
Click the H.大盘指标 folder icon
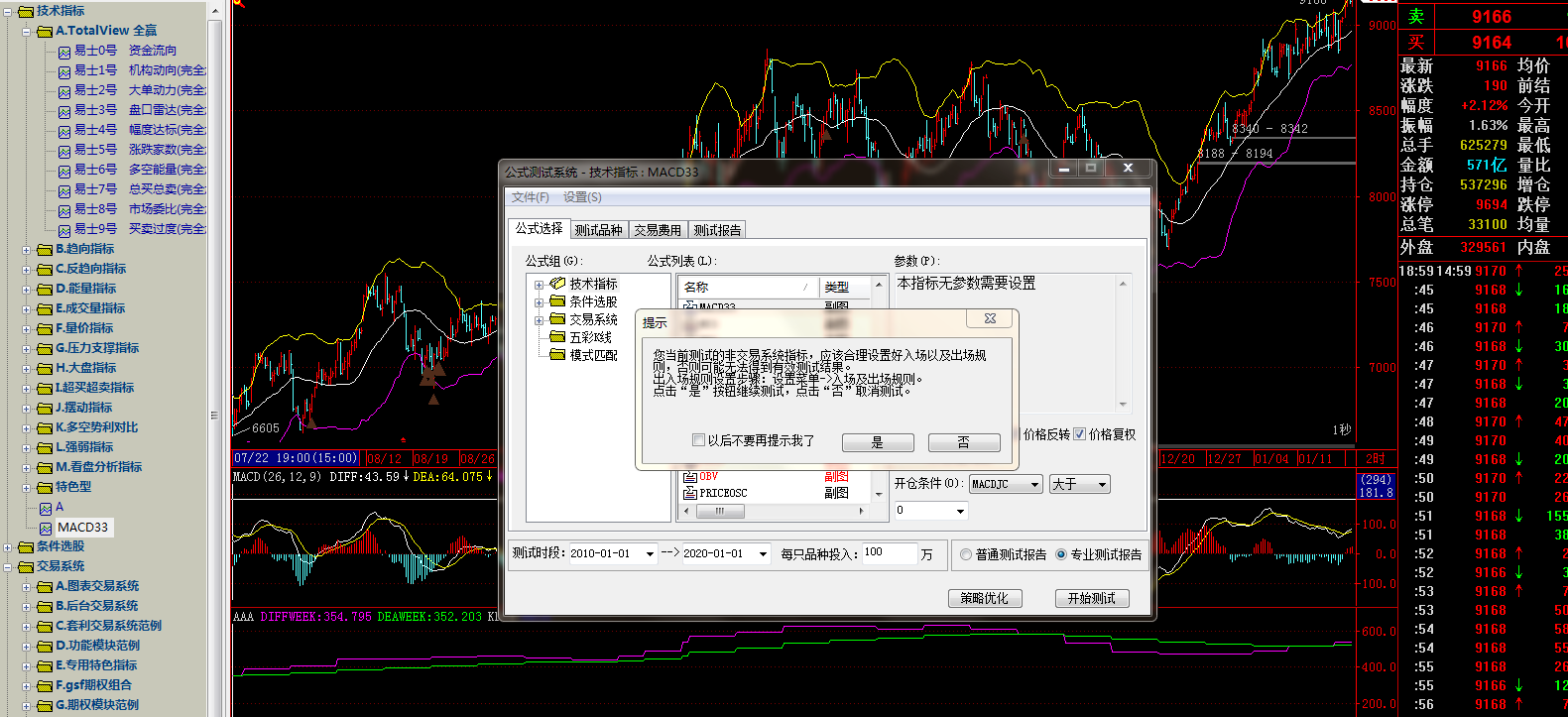(45, 369)
